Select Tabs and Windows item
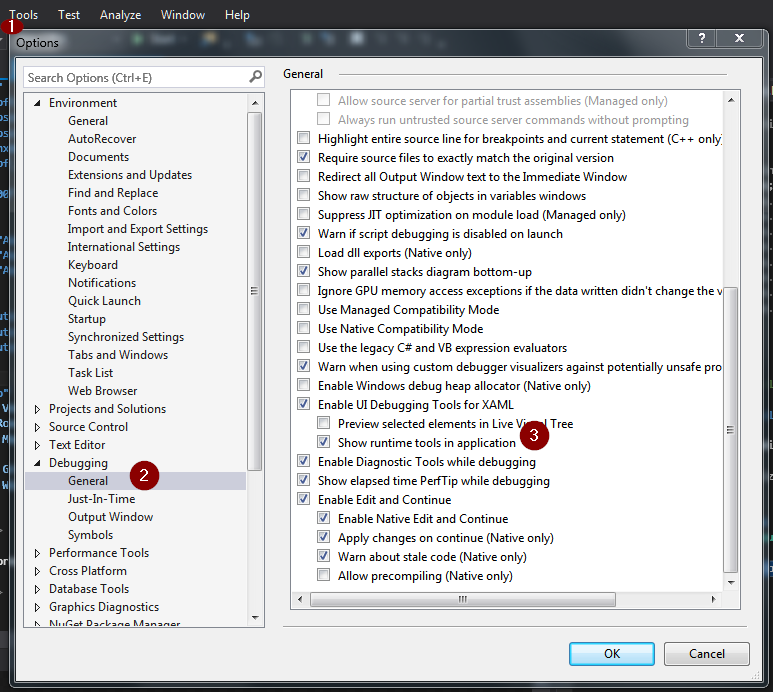 pyautogui.click(x=118, y=355)
